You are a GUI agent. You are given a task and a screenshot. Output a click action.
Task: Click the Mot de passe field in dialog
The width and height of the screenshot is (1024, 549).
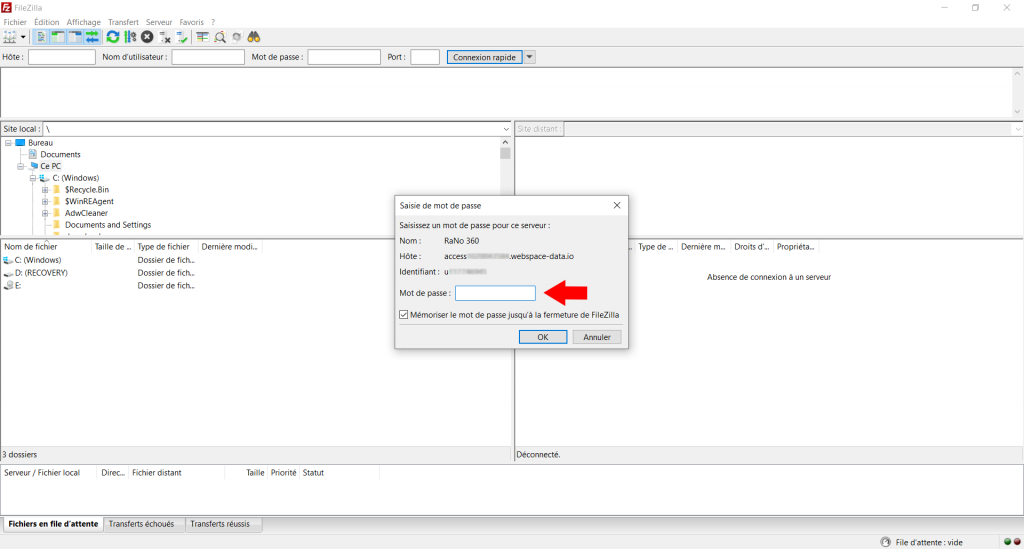click(495, 293)
